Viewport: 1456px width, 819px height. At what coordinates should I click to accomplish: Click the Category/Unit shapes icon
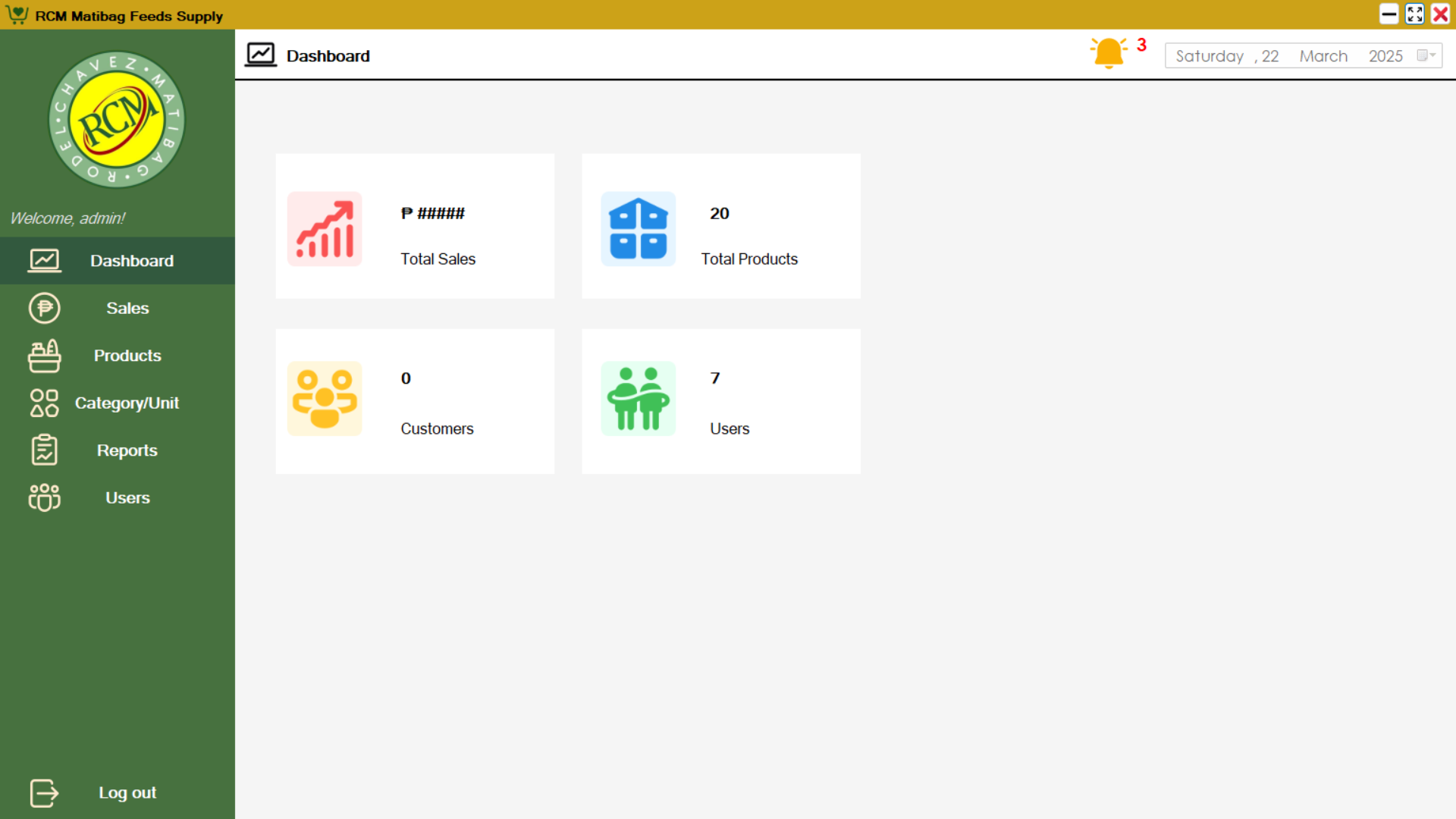click(x=45, y=403)
